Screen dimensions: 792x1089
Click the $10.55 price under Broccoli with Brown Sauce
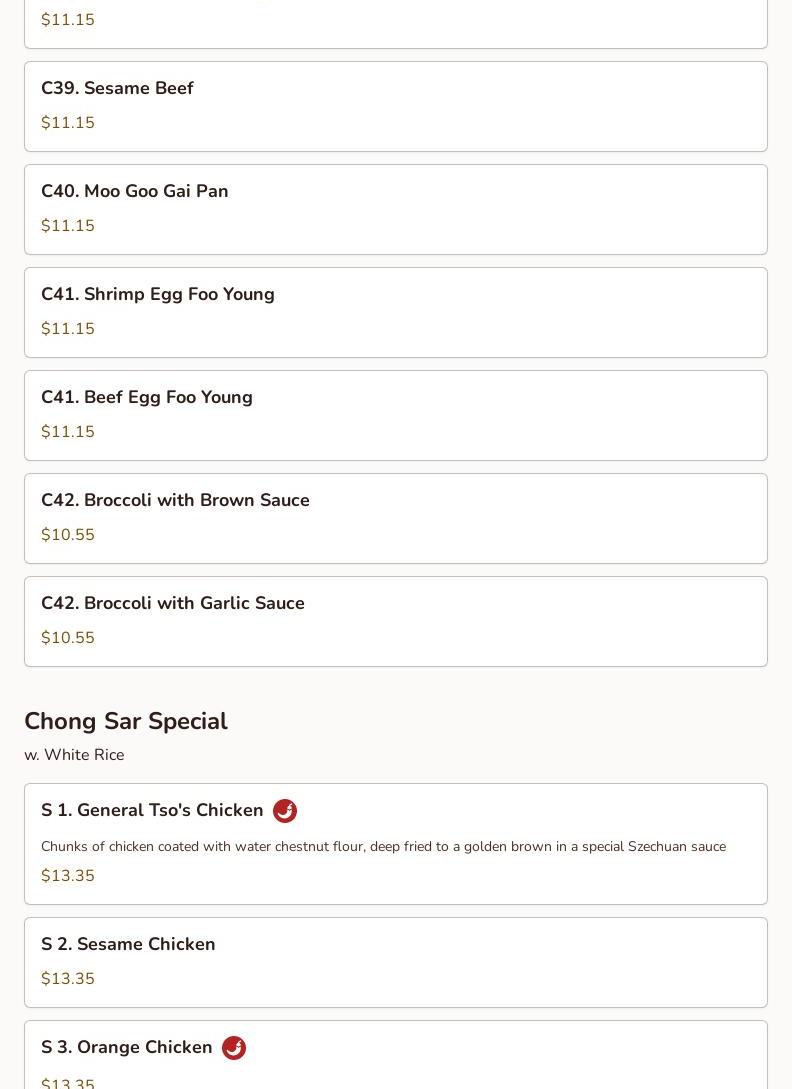click(68, 535)
